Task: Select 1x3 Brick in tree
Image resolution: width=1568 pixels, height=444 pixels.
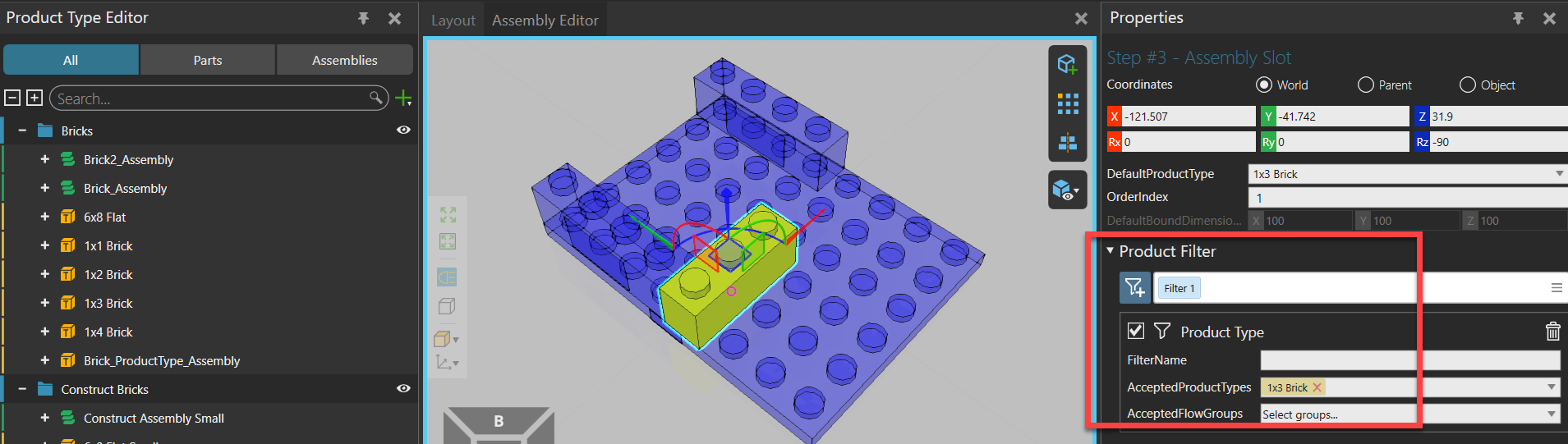Action: click(x=108, y=303)
